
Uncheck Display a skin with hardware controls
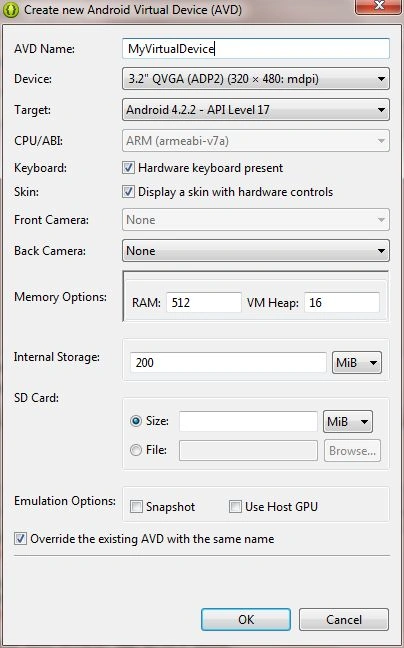coord(128,192)
